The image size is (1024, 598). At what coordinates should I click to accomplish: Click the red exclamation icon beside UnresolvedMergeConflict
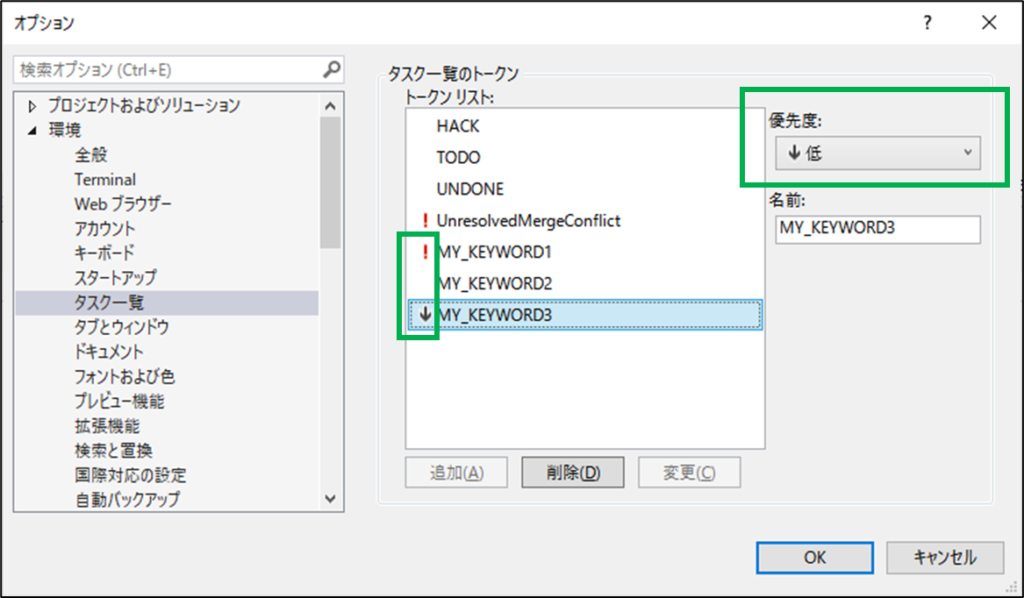[425, 220]
